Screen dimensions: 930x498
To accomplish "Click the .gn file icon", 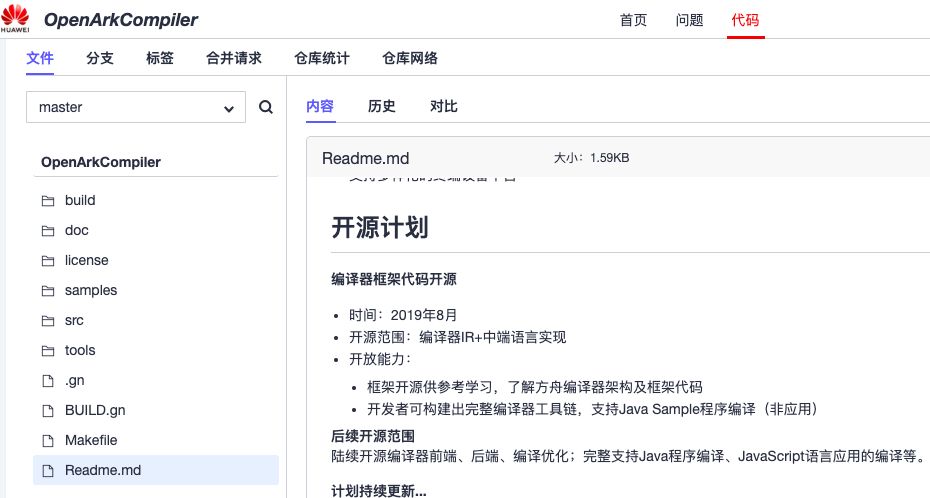I will pos(48,381).
